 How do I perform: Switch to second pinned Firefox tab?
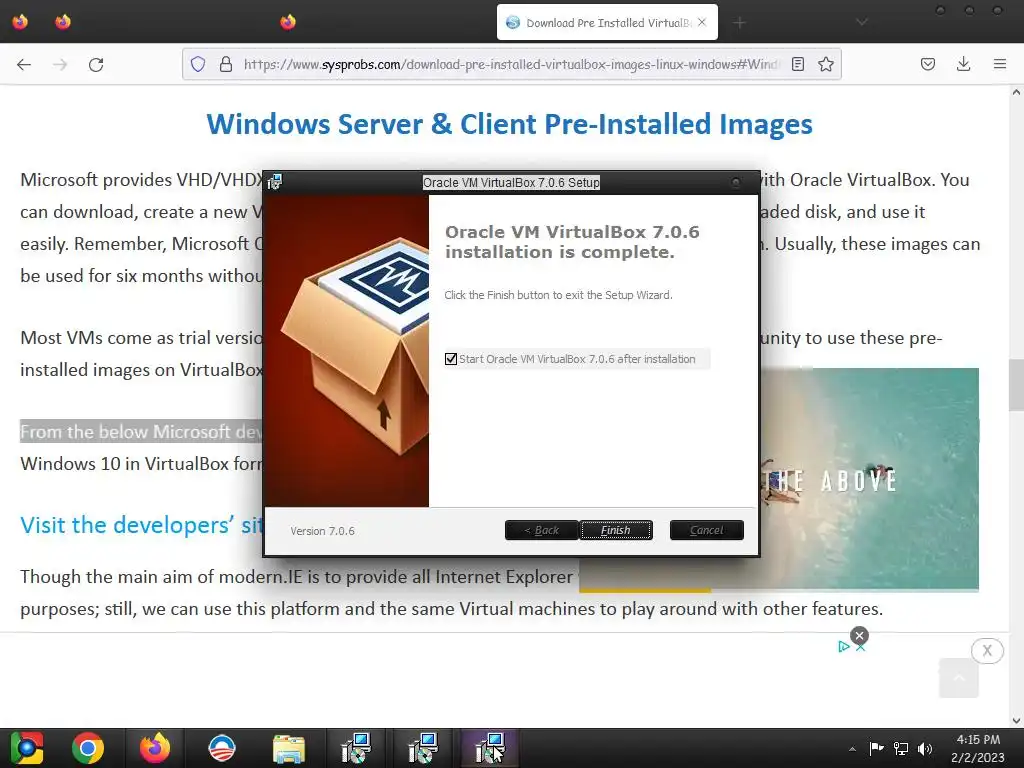(x=63, y=22)
